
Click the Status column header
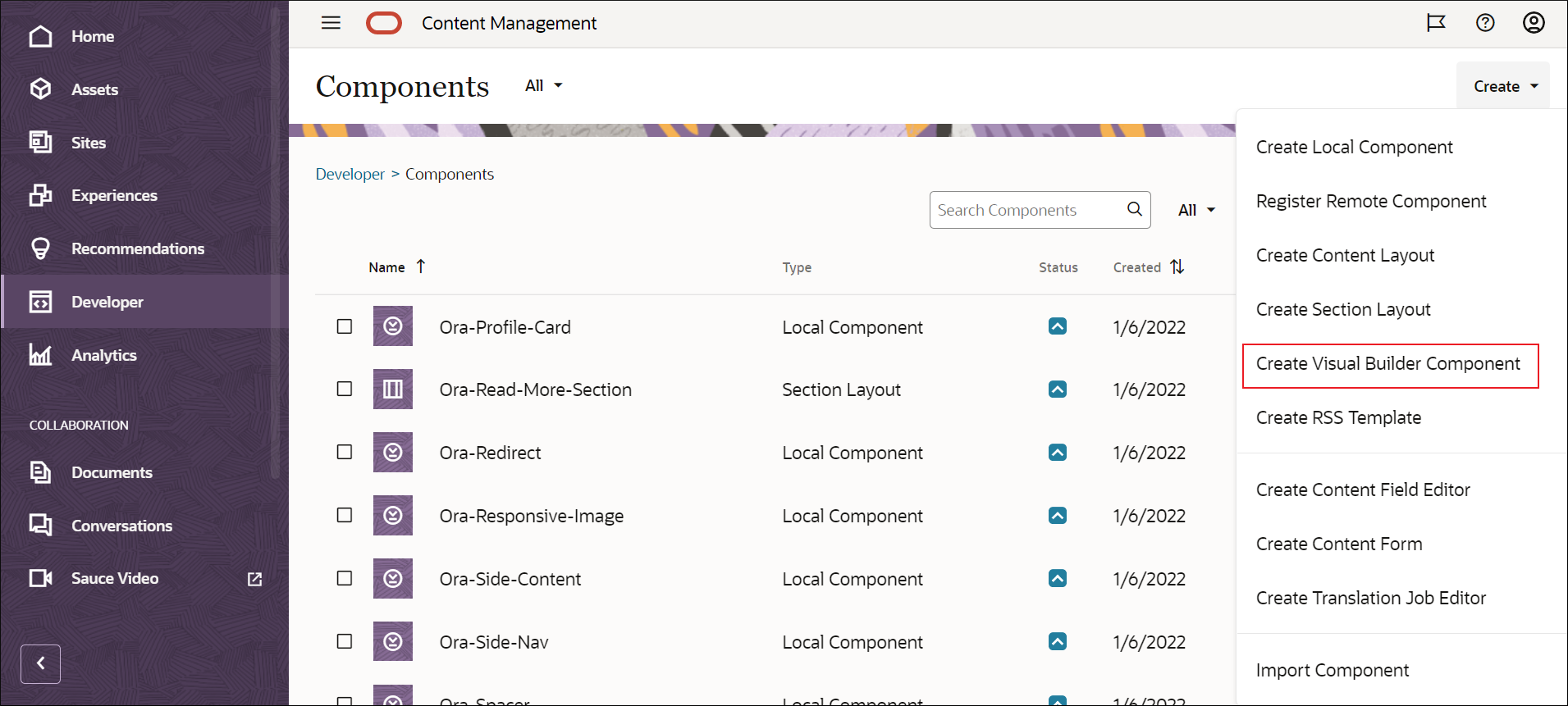click(1058, 267)
